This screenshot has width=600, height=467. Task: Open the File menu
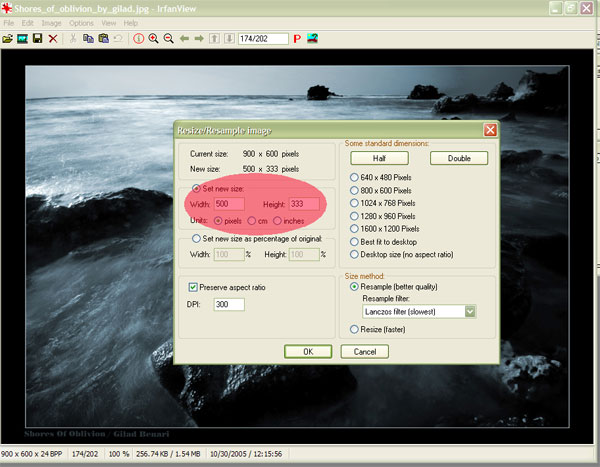(8, 23)
